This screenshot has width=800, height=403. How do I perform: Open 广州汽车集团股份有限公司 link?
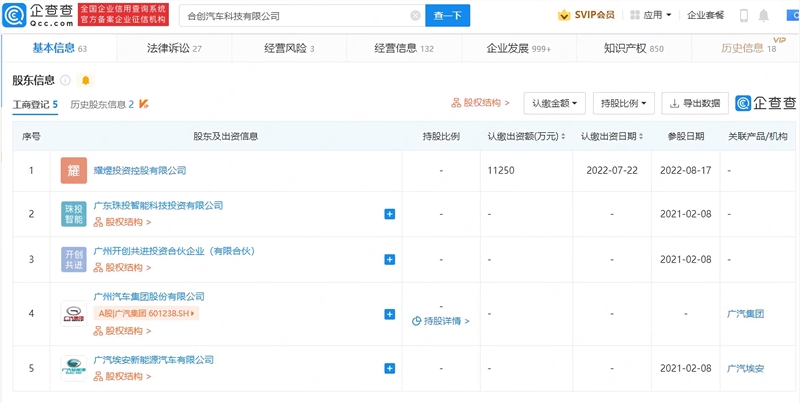click(149, 296)
